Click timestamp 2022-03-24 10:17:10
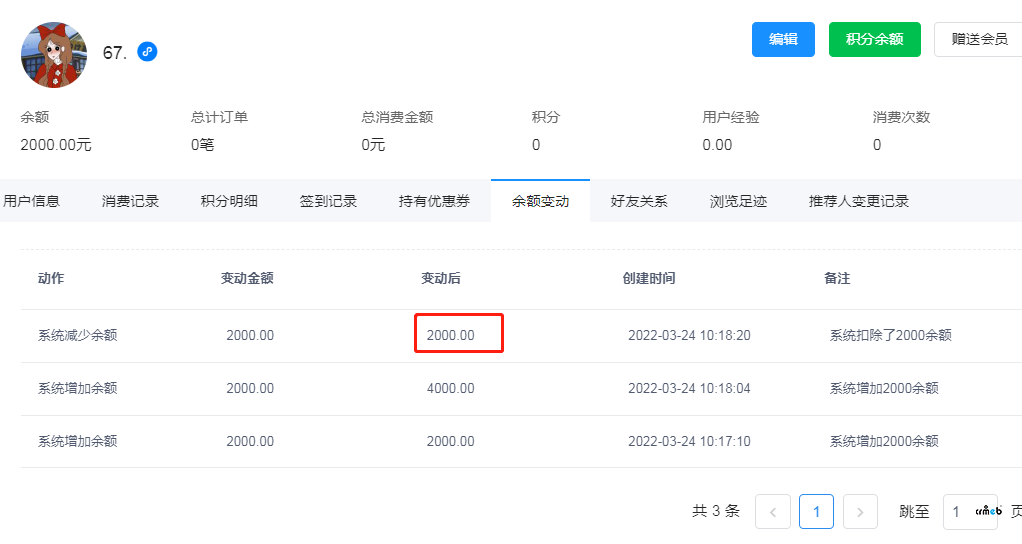The height and width of the screenshot is (544, 1022). click(x=689, y=441)
